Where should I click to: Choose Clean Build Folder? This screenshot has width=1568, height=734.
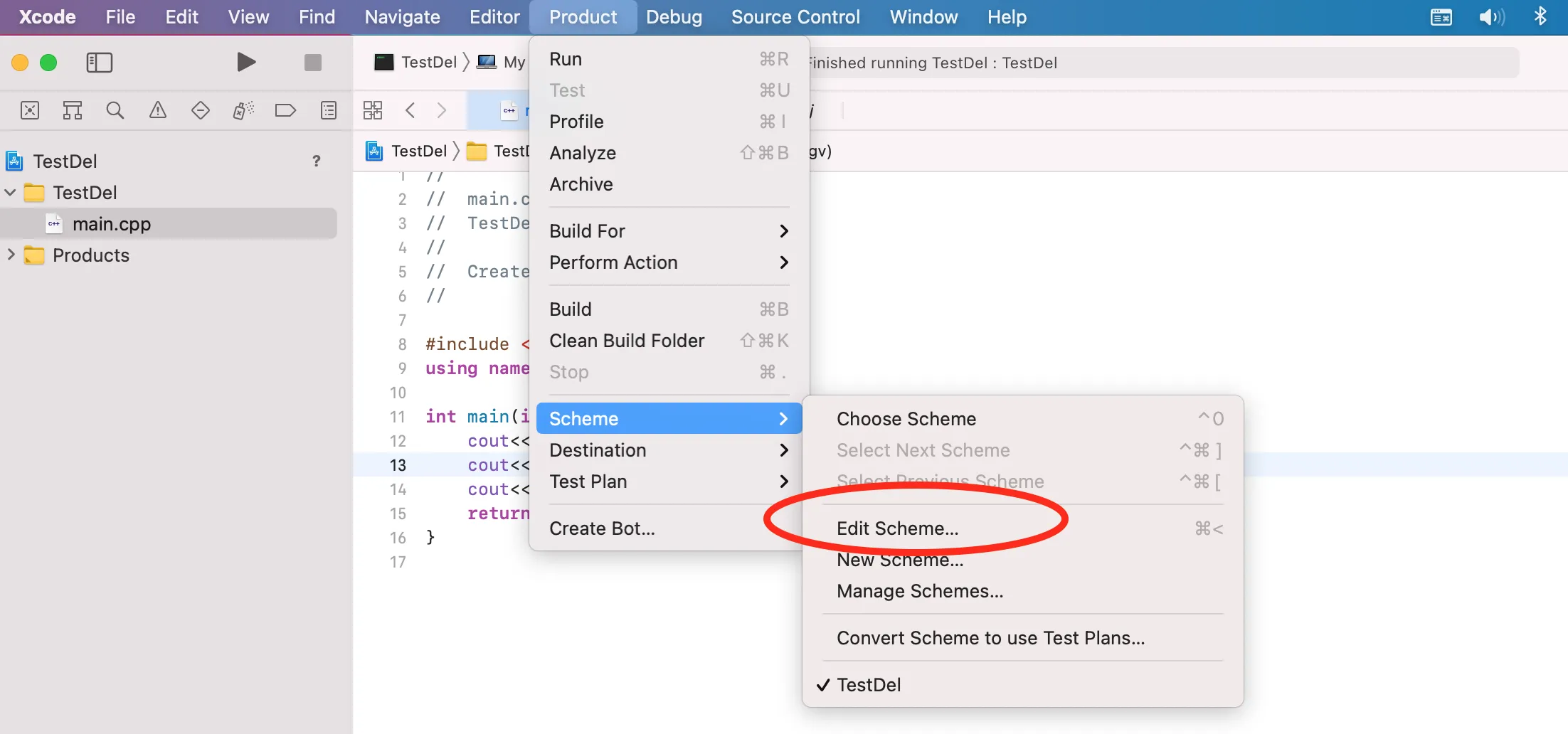click(669, 341)
